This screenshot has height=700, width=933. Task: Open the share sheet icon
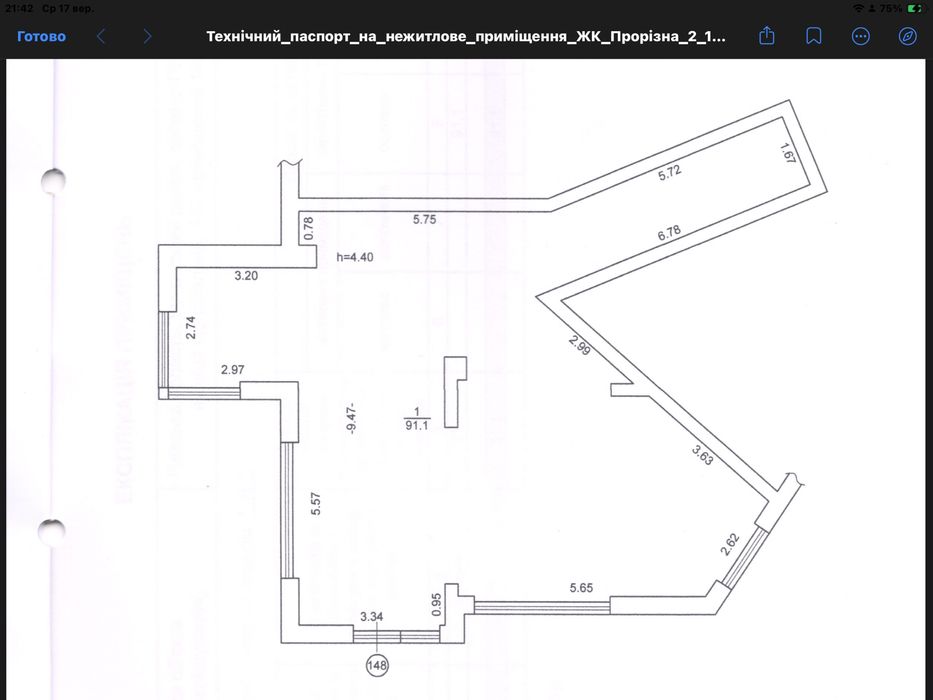pos(767,36)
